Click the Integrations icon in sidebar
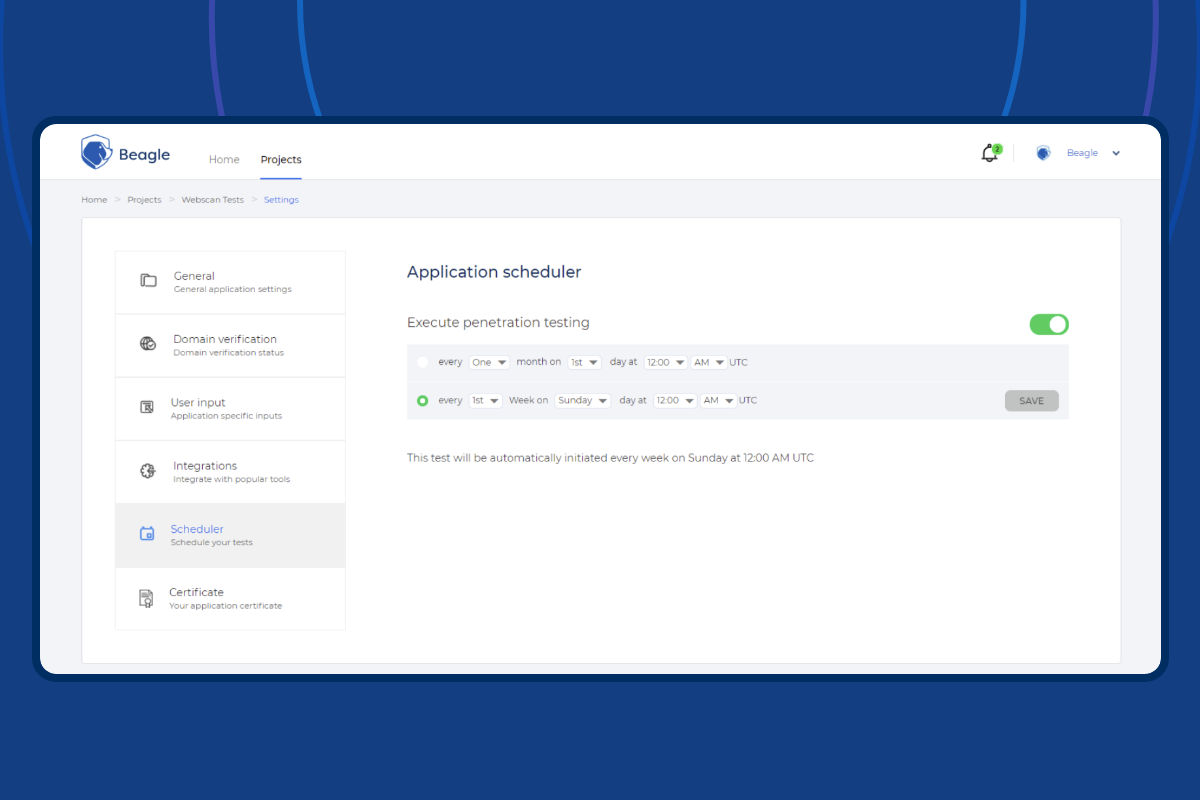 click(x=148, y=471)
